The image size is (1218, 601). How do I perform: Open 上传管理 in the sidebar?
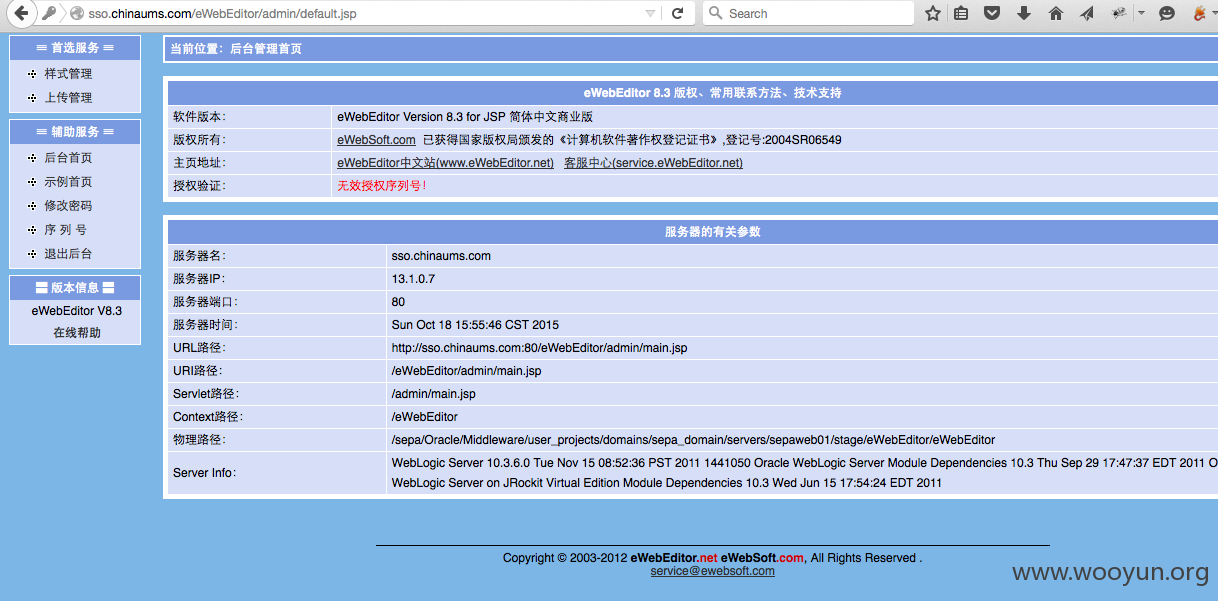point(68,98)
